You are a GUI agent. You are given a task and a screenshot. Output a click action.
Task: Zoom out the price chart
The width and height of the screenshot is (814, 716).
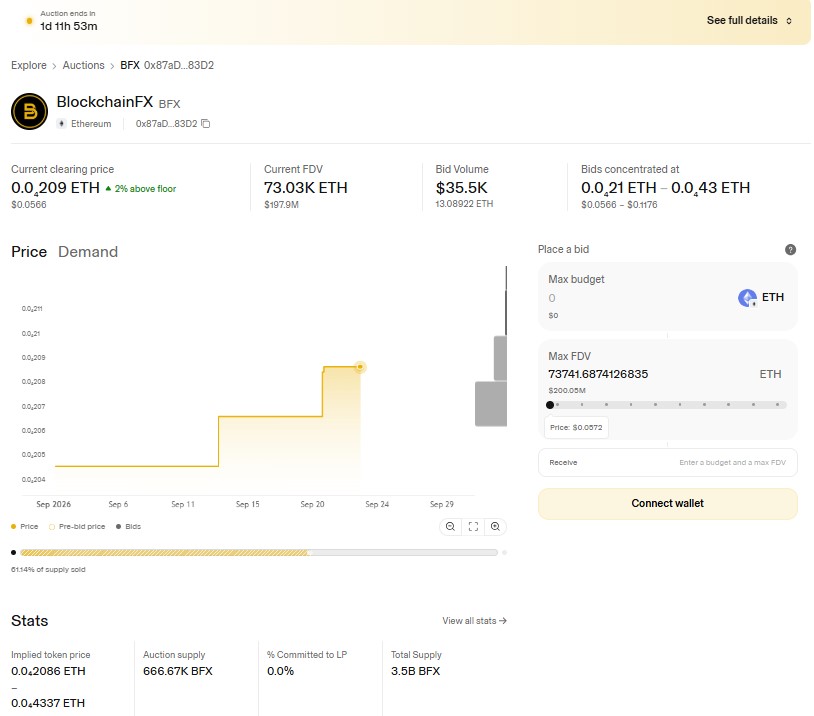tap(450, 526)
